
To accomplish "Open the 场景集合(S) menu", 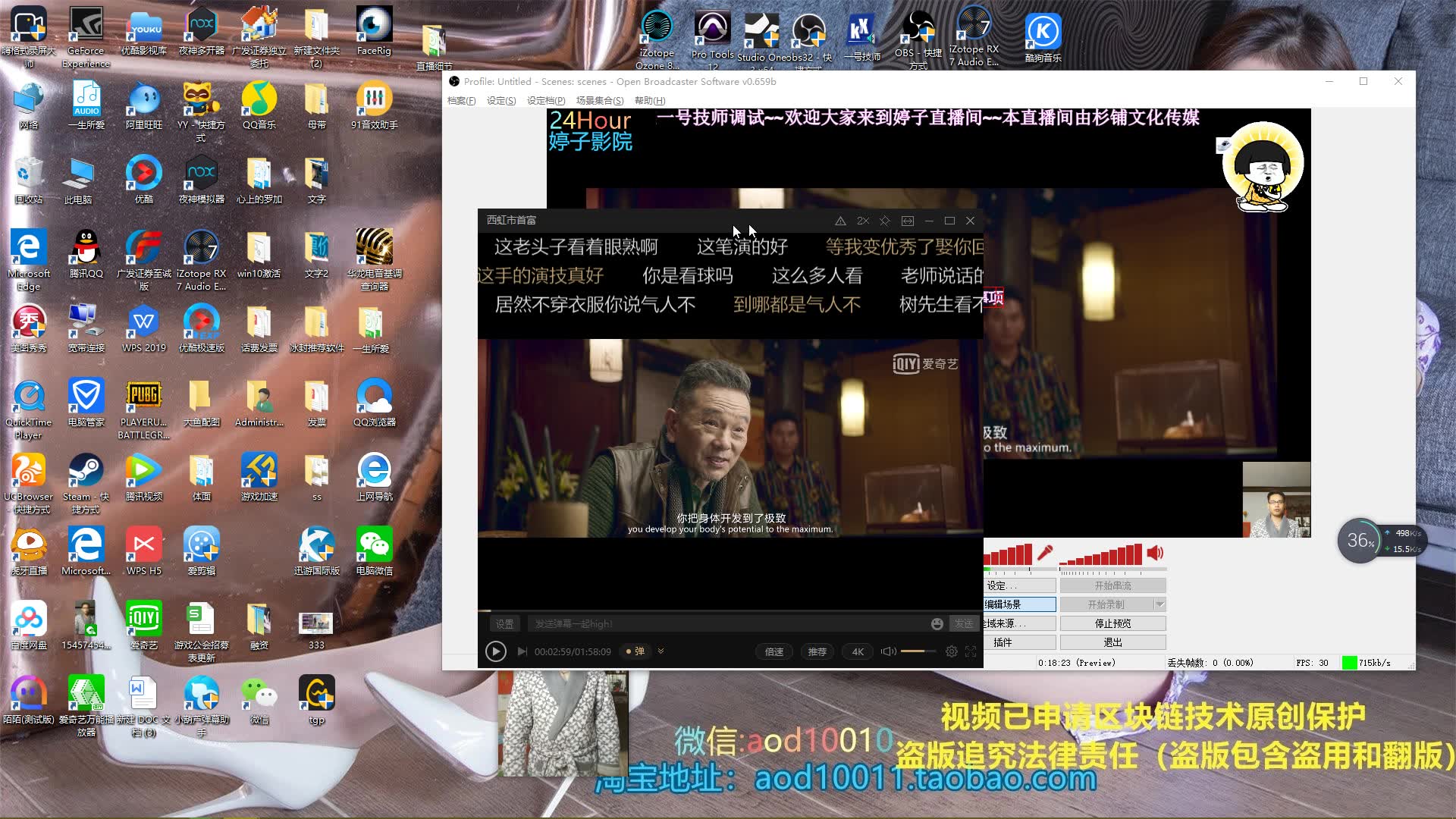I will click(x=599, y=101).
